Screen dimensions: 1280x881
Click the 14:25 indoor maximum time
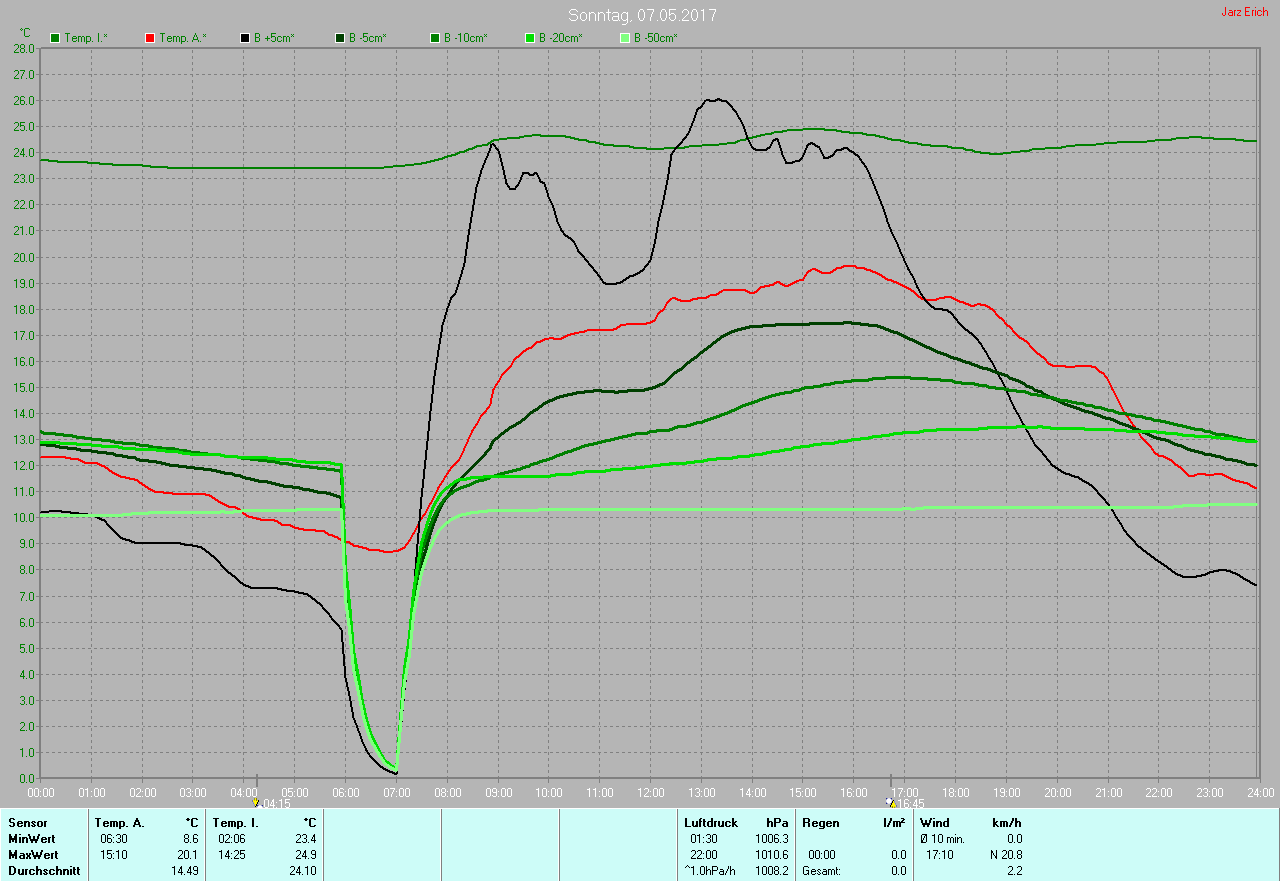pos(232,855)
